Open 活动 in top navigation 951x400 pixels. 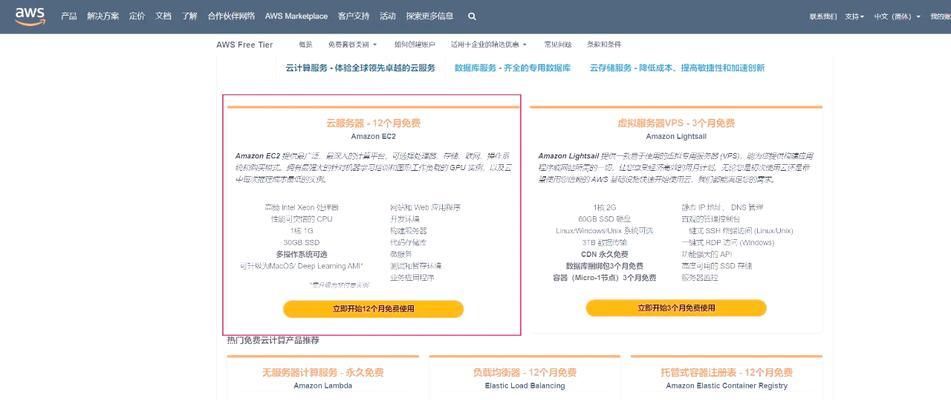[388, 16]
